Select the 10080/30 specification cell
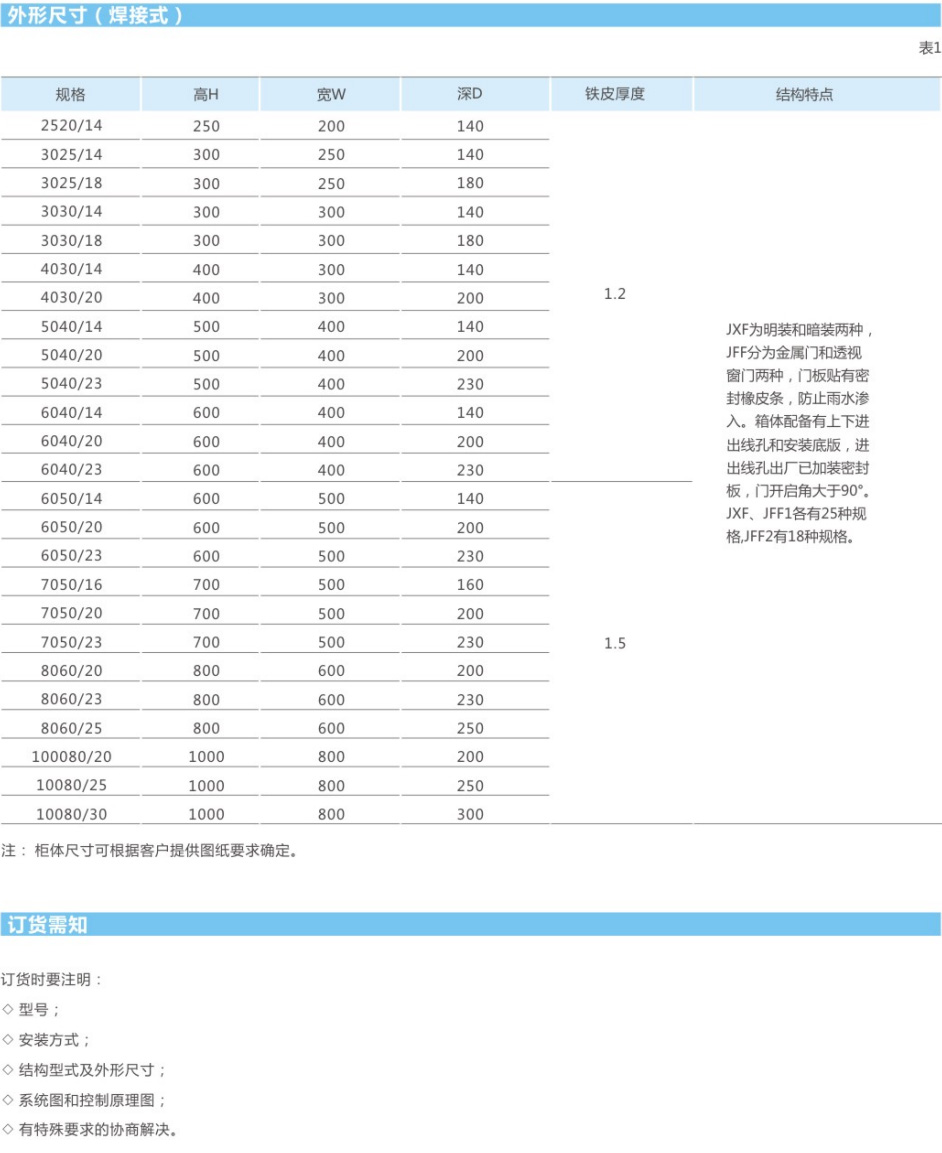942x1153 pixels. pos(71,815)
